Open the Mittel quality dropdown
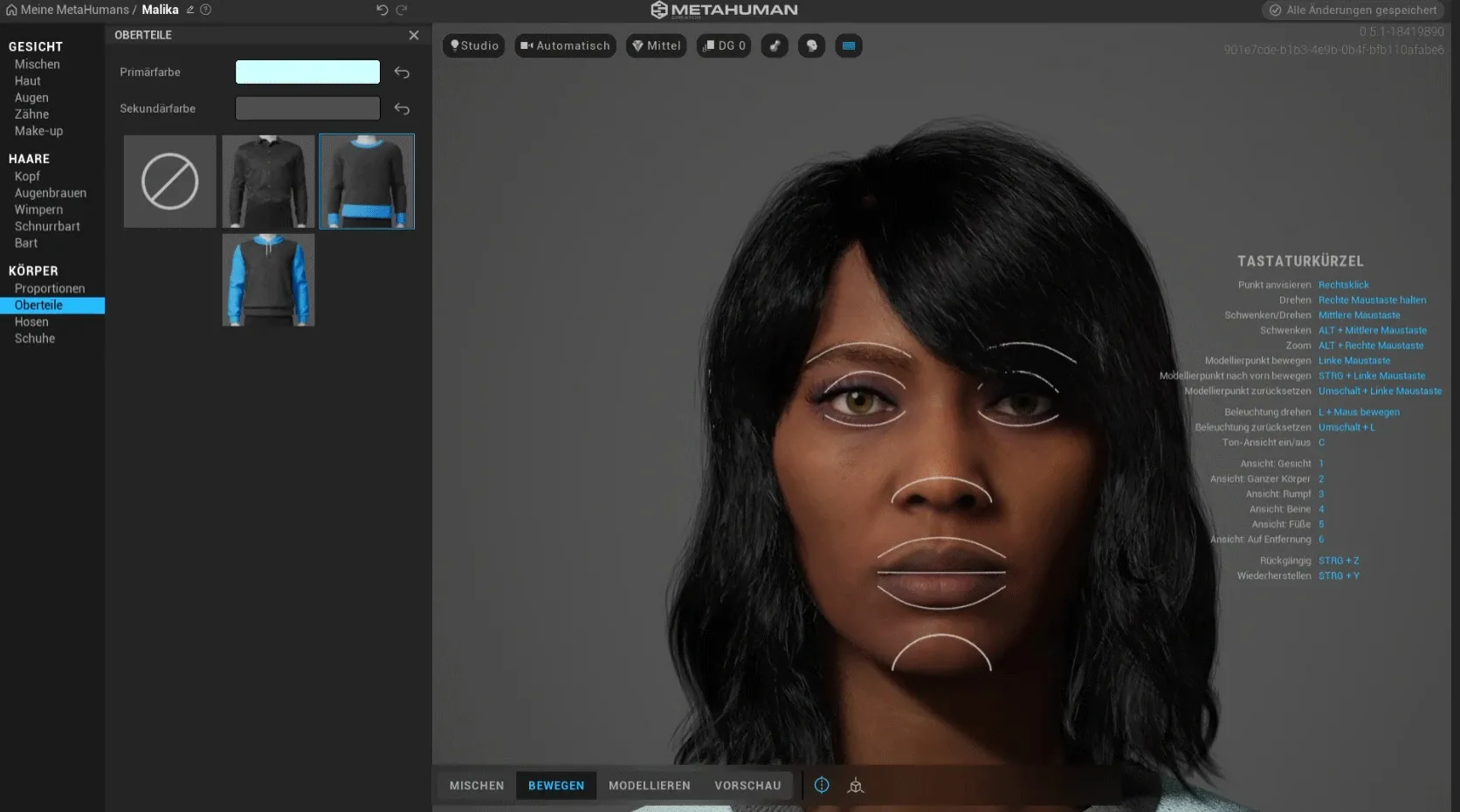The height and width of the screenshot is (812, 1460). [x=656, y=45]
